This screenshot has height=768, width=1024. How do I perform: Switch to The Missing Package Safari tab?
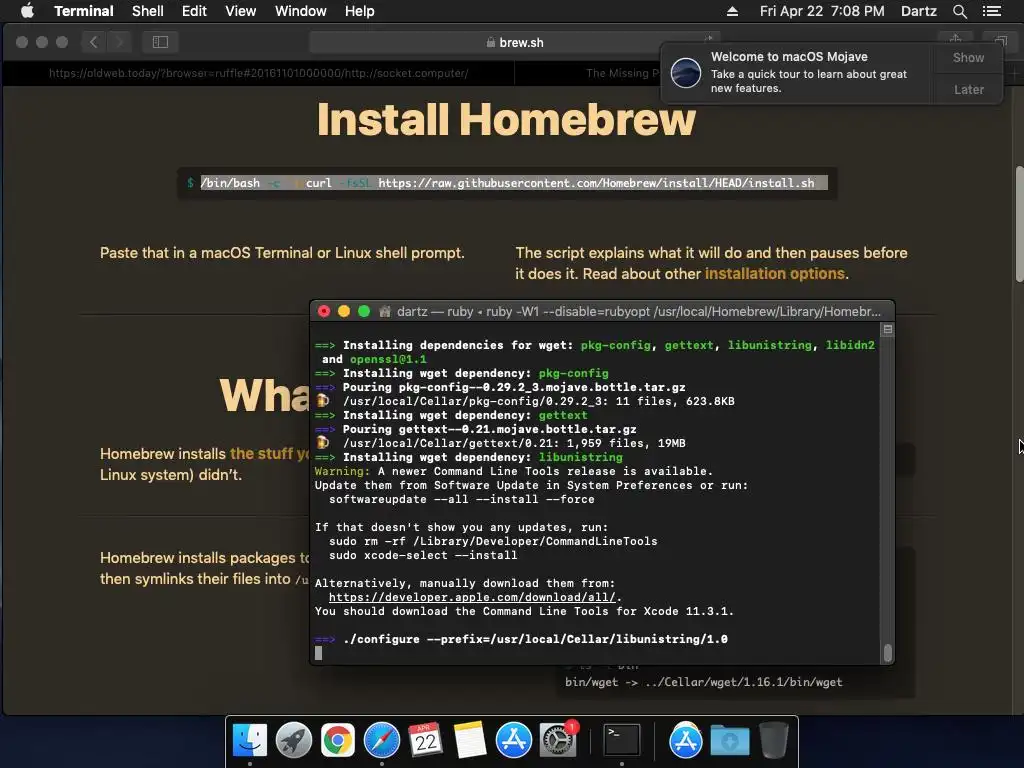622,73
